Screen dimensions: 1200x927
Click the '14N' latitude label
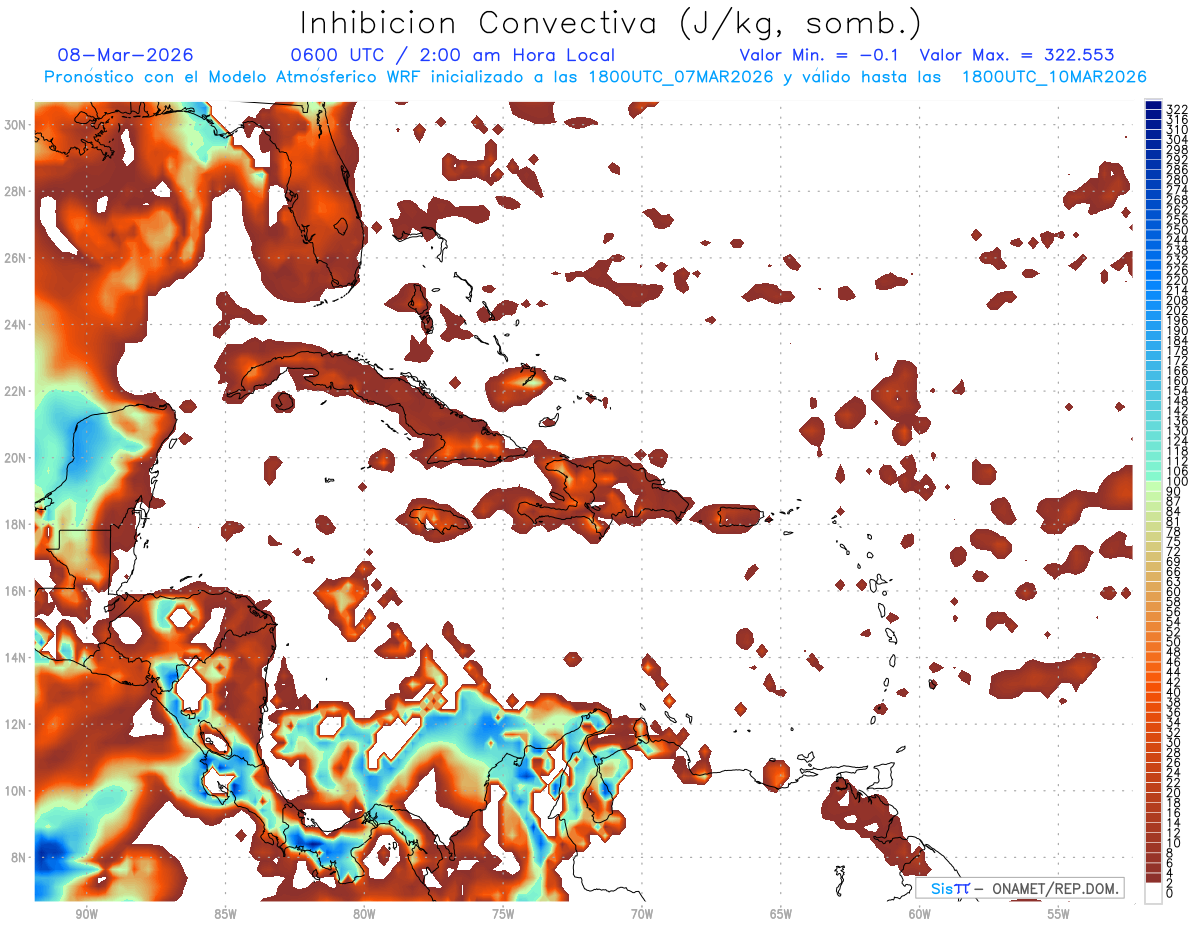16,657
